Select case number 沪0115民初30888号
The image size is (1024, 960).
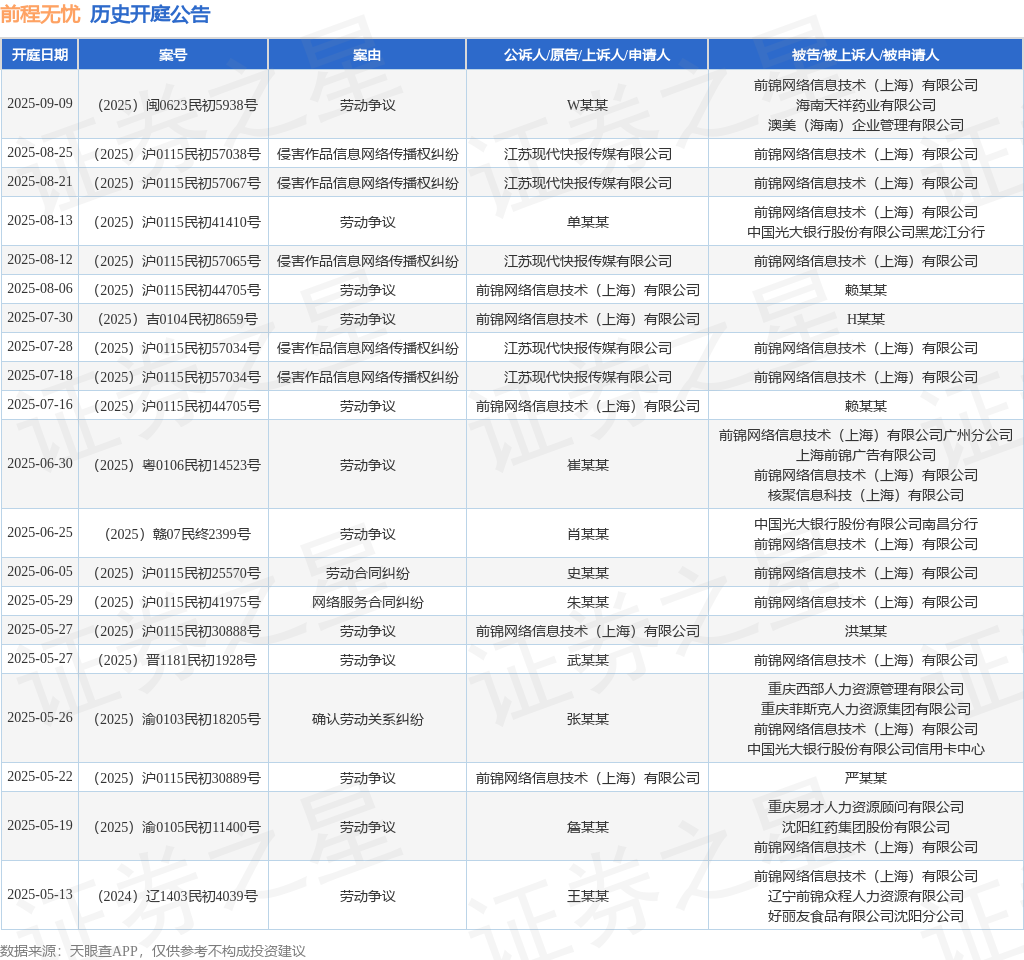tap(177, 632)
